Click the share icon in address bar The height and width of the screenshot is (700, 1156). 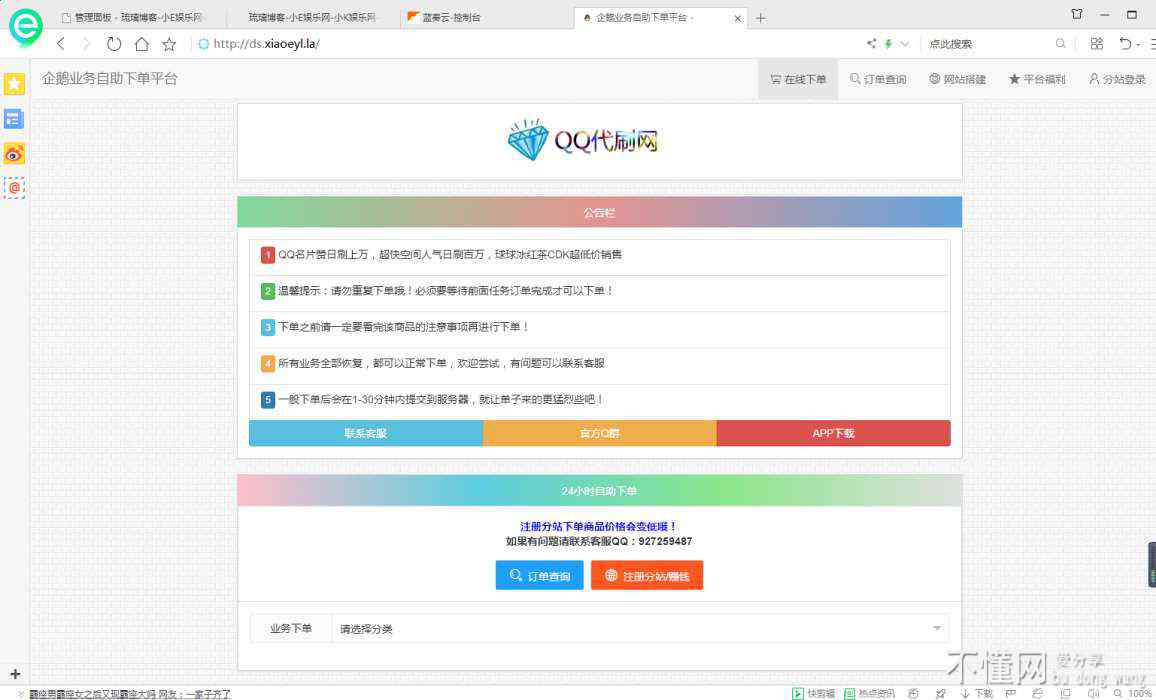coord(871,44)
